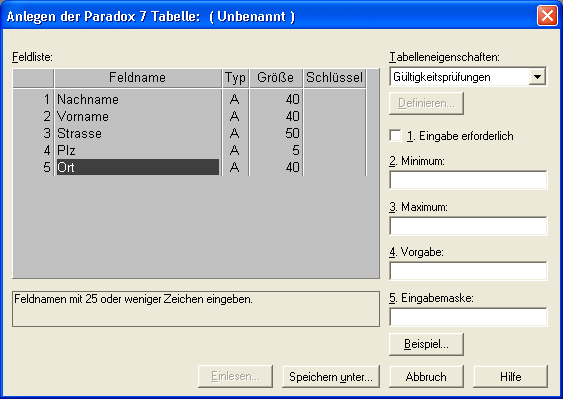Open Hilfe button
Screen dimensions: 563x399
[511, 377]
